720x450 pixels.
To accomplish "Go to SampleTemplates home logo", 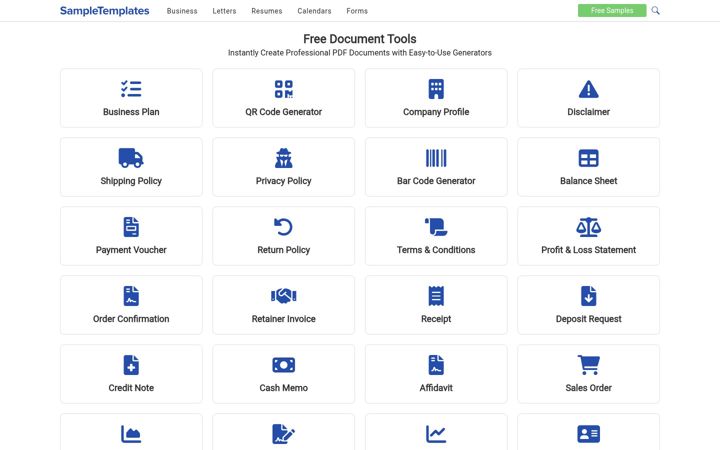I will [104, 11].
